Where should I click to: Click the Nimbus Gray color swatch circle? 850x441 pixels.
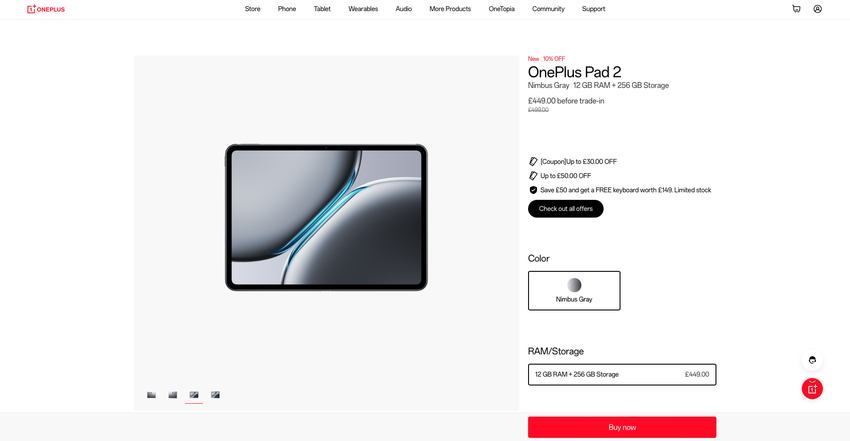tap(574, 285)
